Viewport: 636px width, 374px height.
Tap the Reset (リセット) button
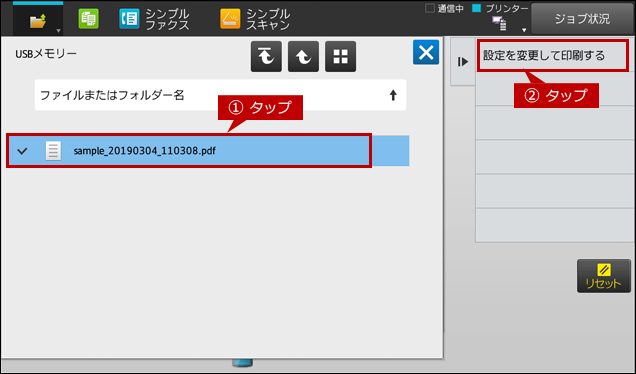pos(604,276)
